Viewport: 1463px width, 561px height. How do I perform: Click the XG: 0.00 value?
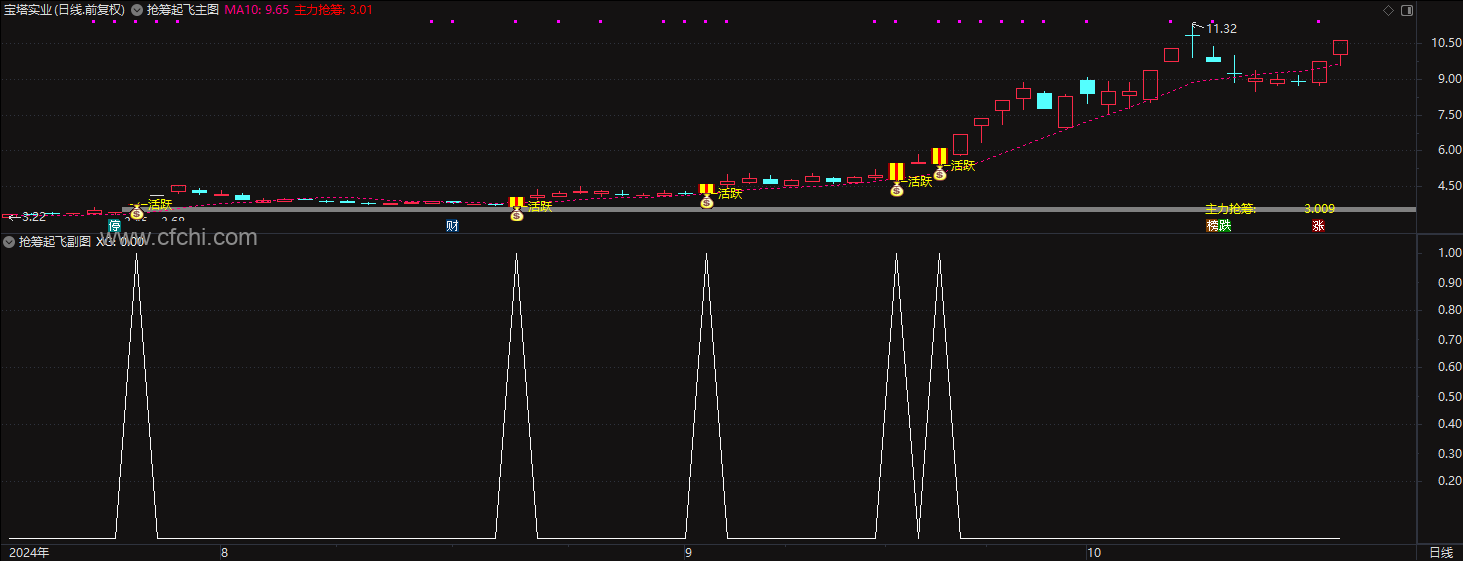pyautogui.click(x=119, y=242)
